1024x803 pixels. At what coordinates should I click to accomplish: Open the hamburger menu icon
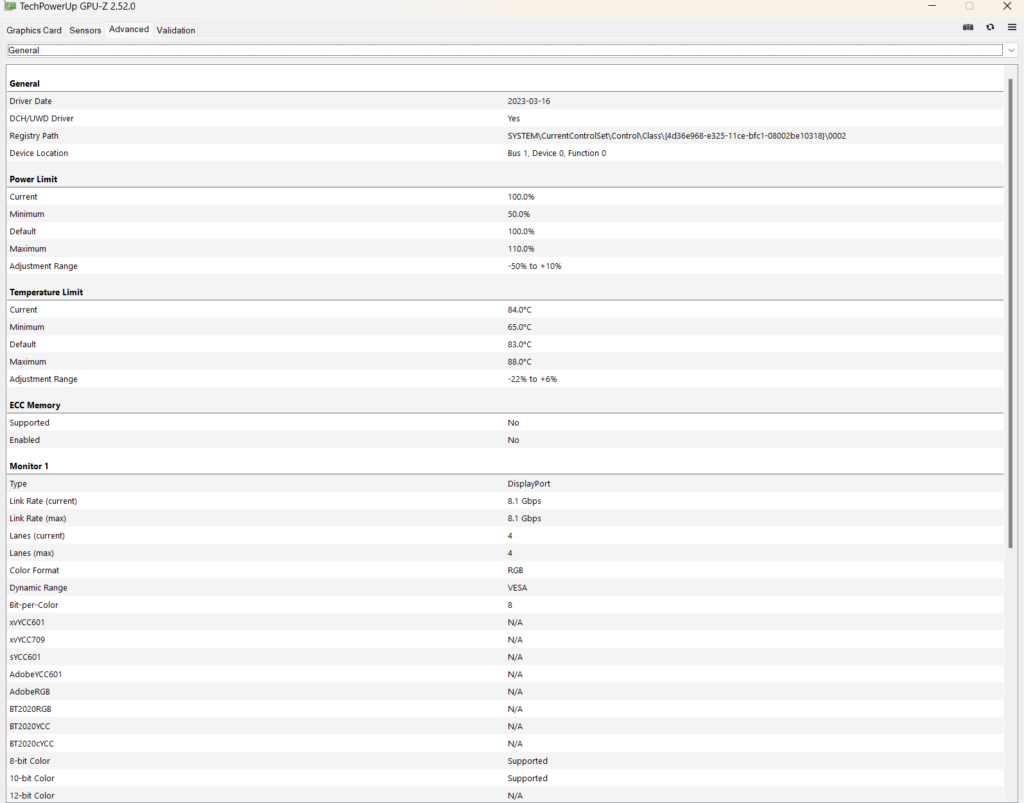(x=1012, y=27)
